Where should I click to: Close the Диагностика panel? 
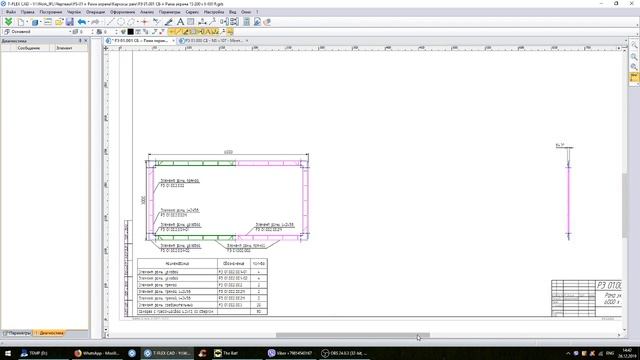point(86,41)
